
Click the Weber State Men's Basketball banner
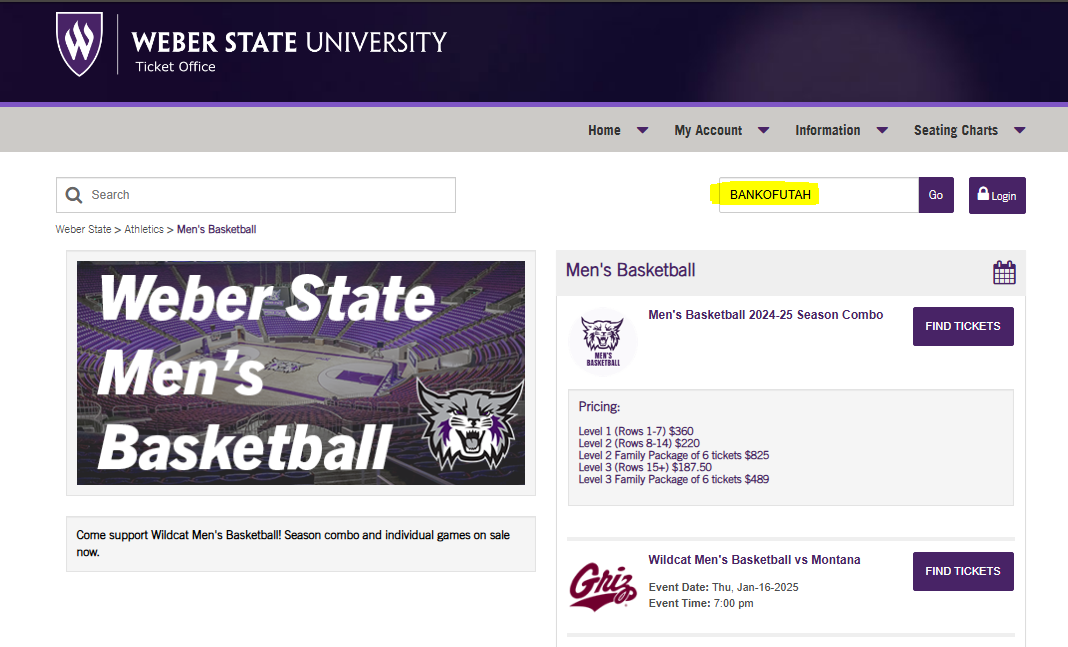pyautogui.click(x=301, y=373)
